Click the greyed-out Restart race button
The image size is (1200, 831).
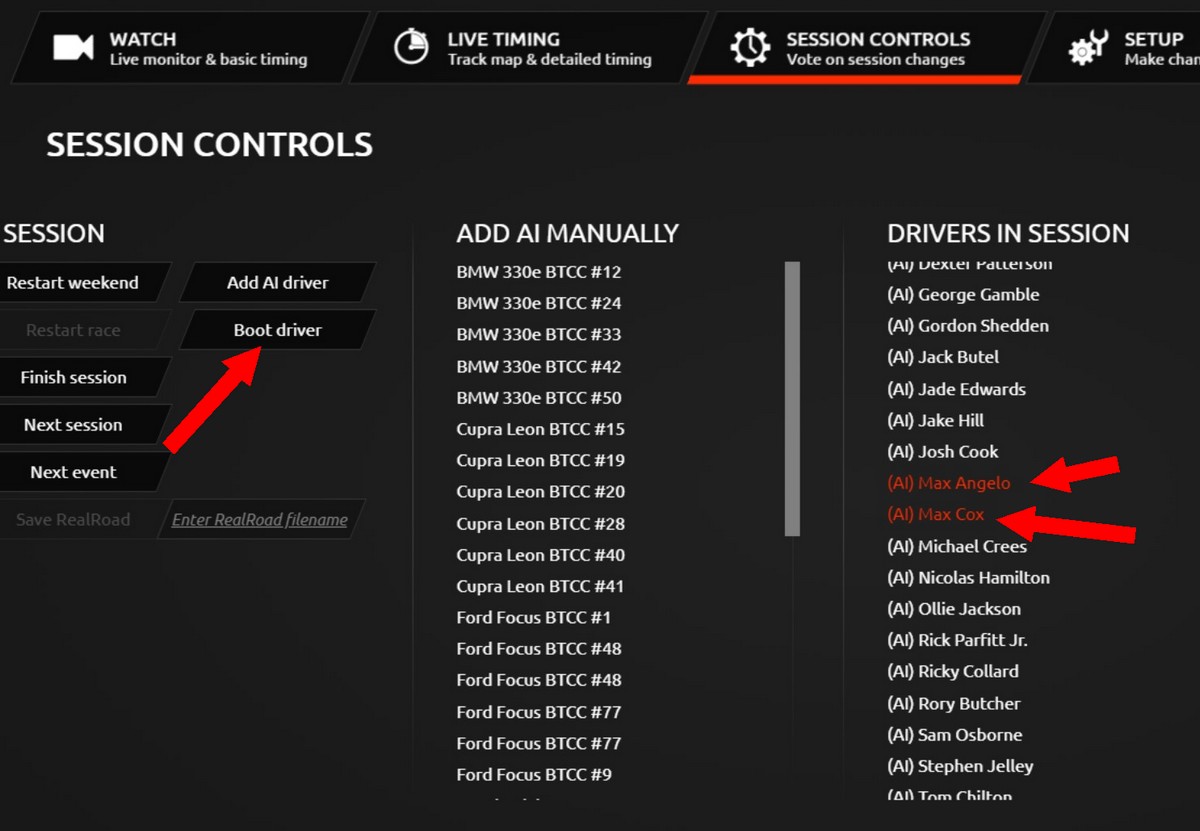[79, 330]
